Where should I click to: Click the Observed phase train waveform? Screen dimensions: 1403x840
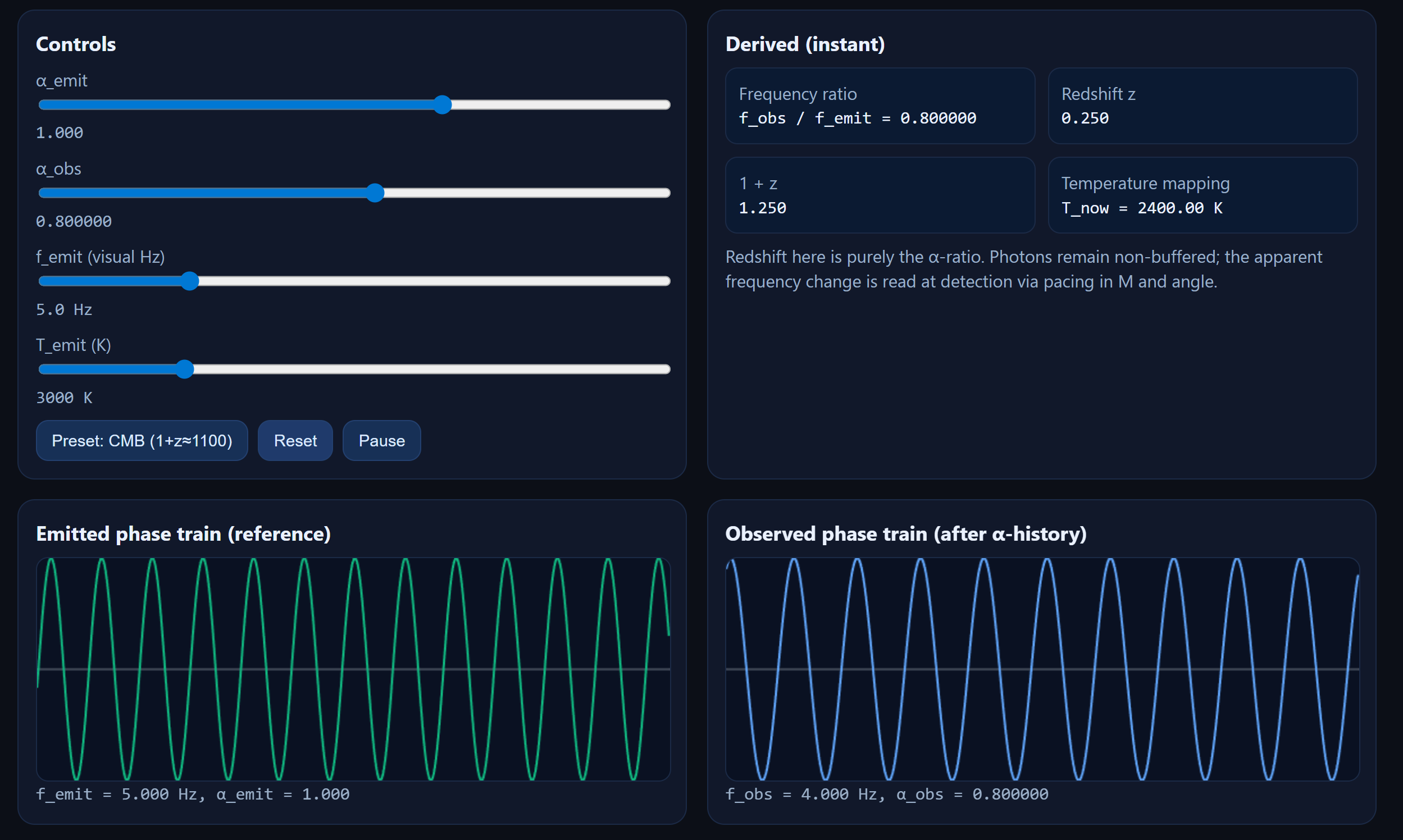pos(1042,668)
